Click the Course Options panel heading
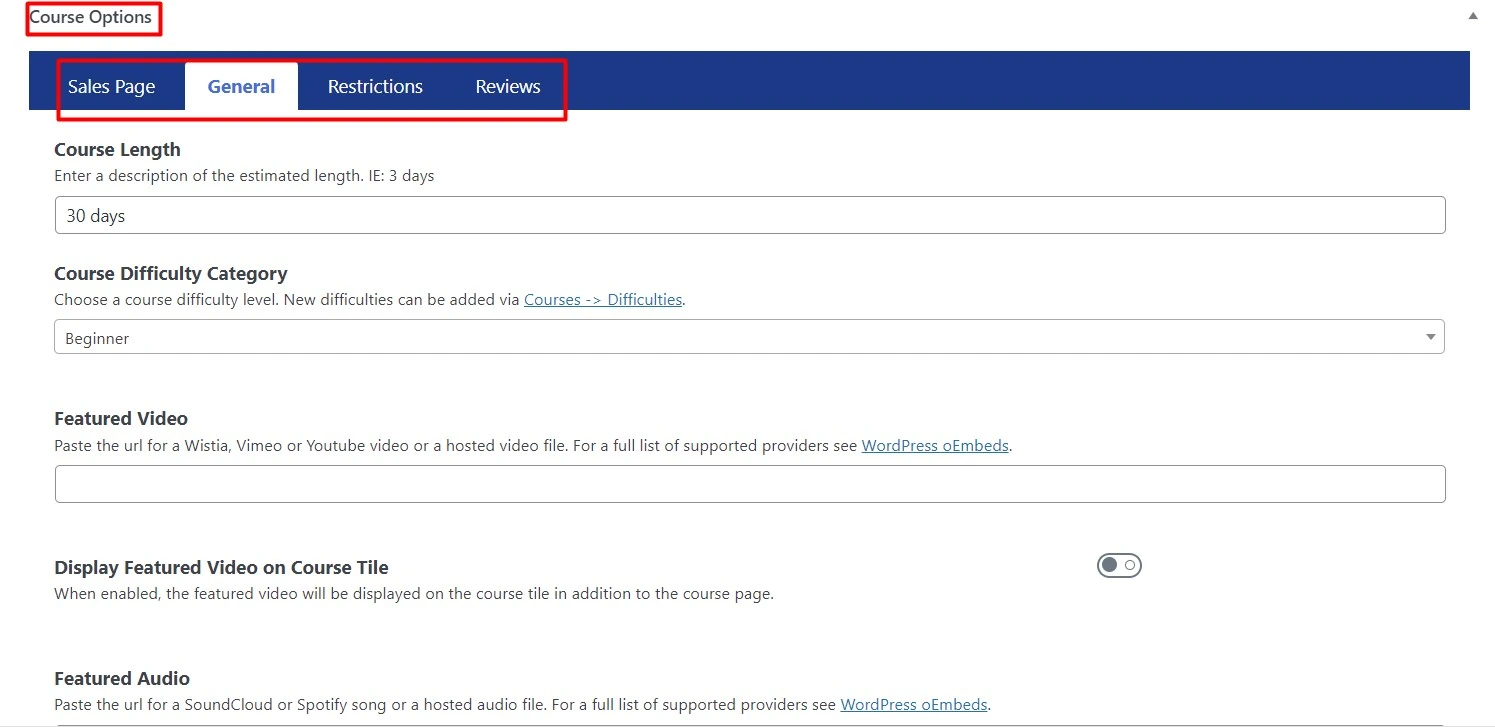This screenshot has height=727, width=1495. pos(91,17)
